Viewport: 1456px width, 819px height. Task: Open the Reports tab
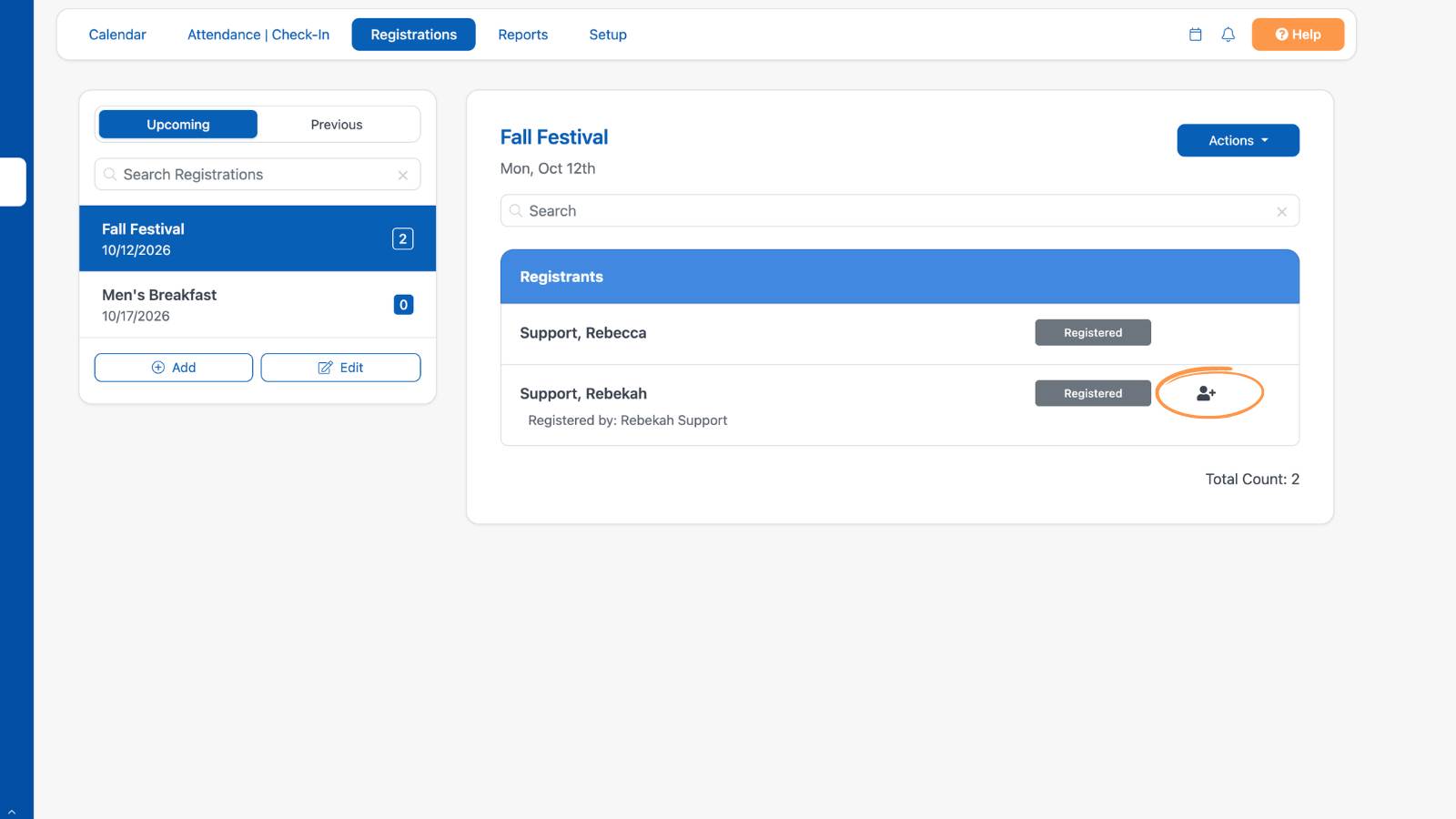pos(523,35)
